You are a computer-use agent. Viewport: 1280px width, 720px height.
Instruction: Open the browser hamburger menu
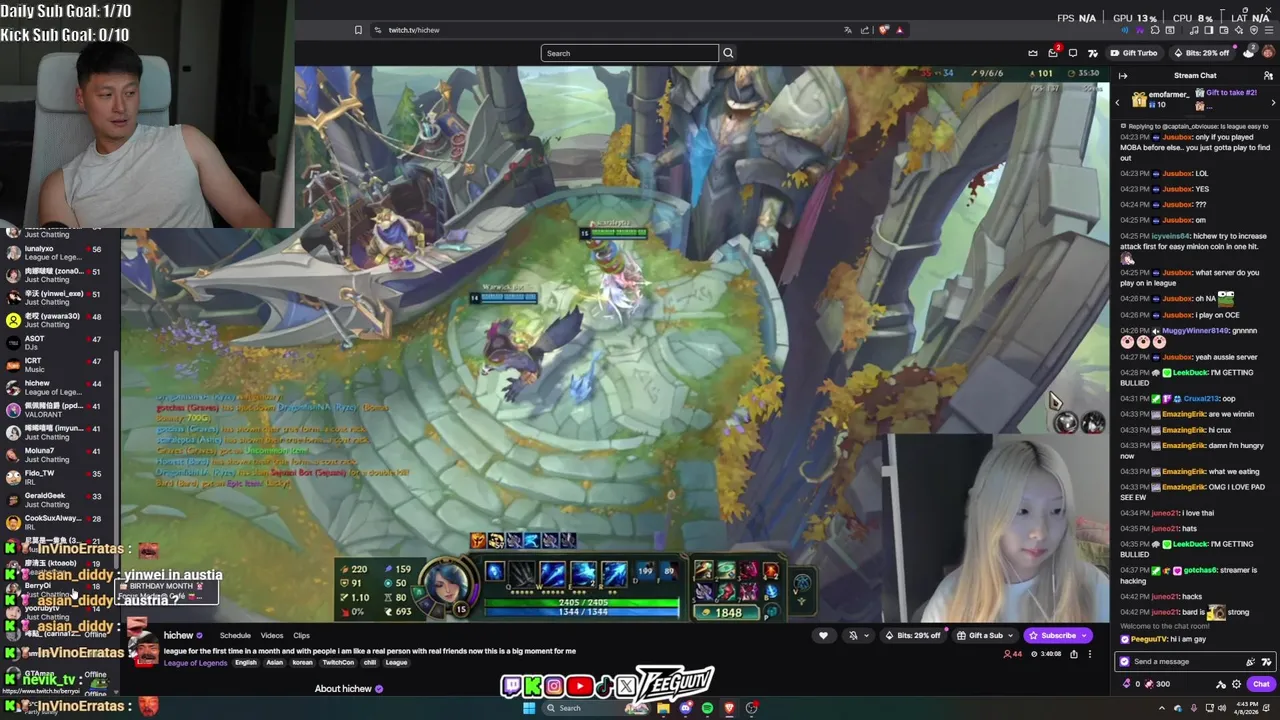pyautogui.click(x=1269, y=30)
